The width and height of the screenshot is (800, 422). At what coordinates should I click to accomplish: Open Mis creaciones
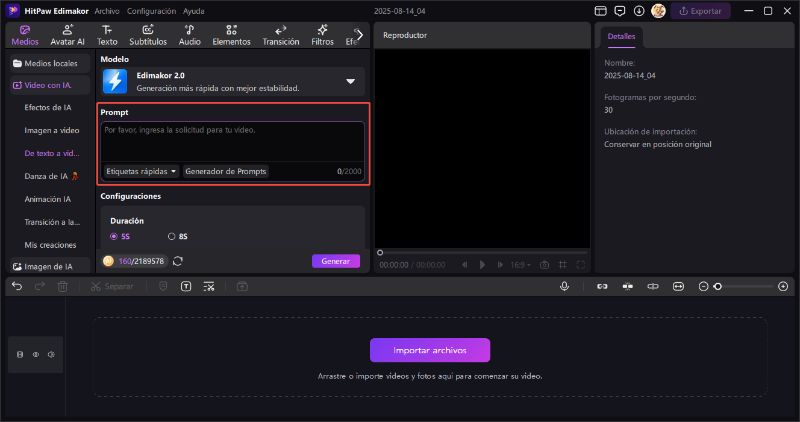[x=50, y=245]
